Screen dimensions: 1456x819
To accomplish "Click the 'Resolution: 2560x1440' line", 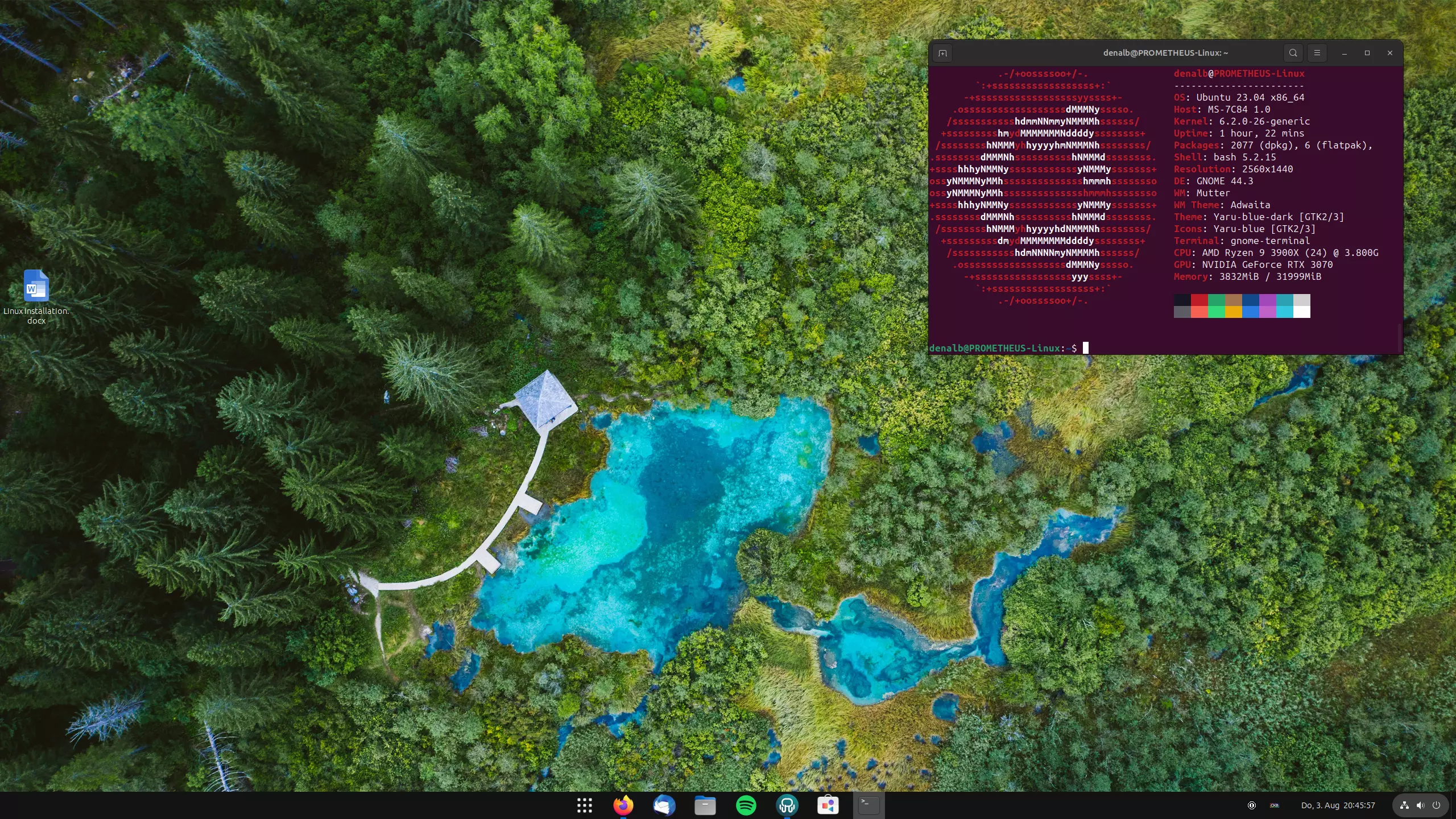I will (x=1234, y=169).
